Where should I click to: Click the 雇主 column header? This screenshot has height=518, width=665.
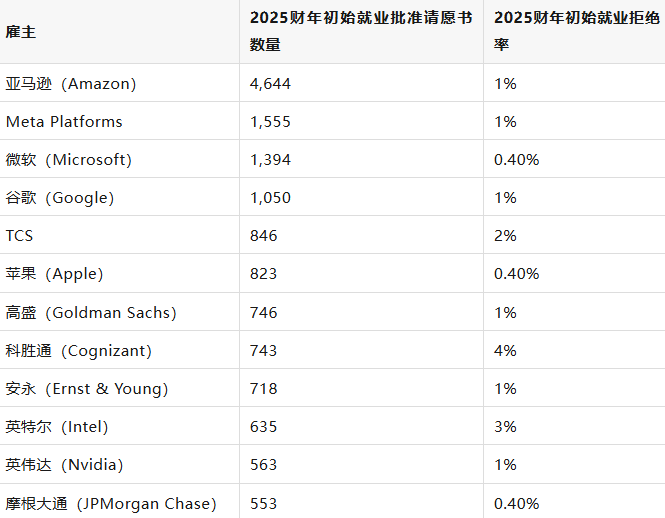(21, 32)
